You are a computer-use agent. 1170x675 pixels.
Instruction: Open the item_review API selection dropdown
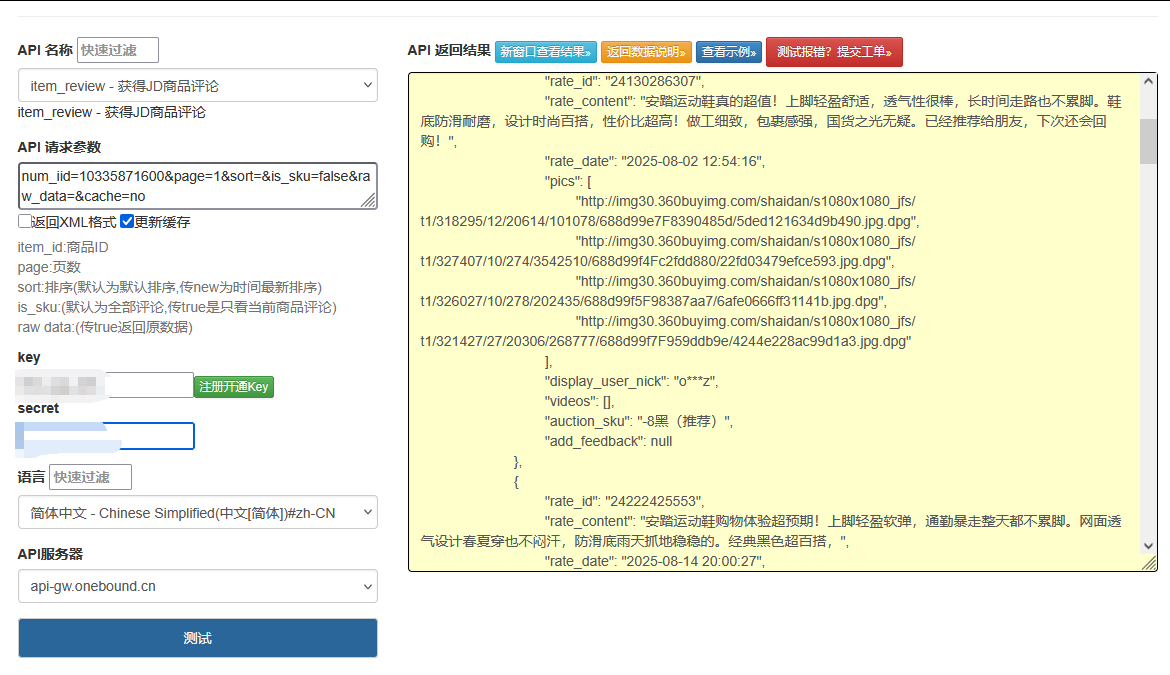pos(197,86)
